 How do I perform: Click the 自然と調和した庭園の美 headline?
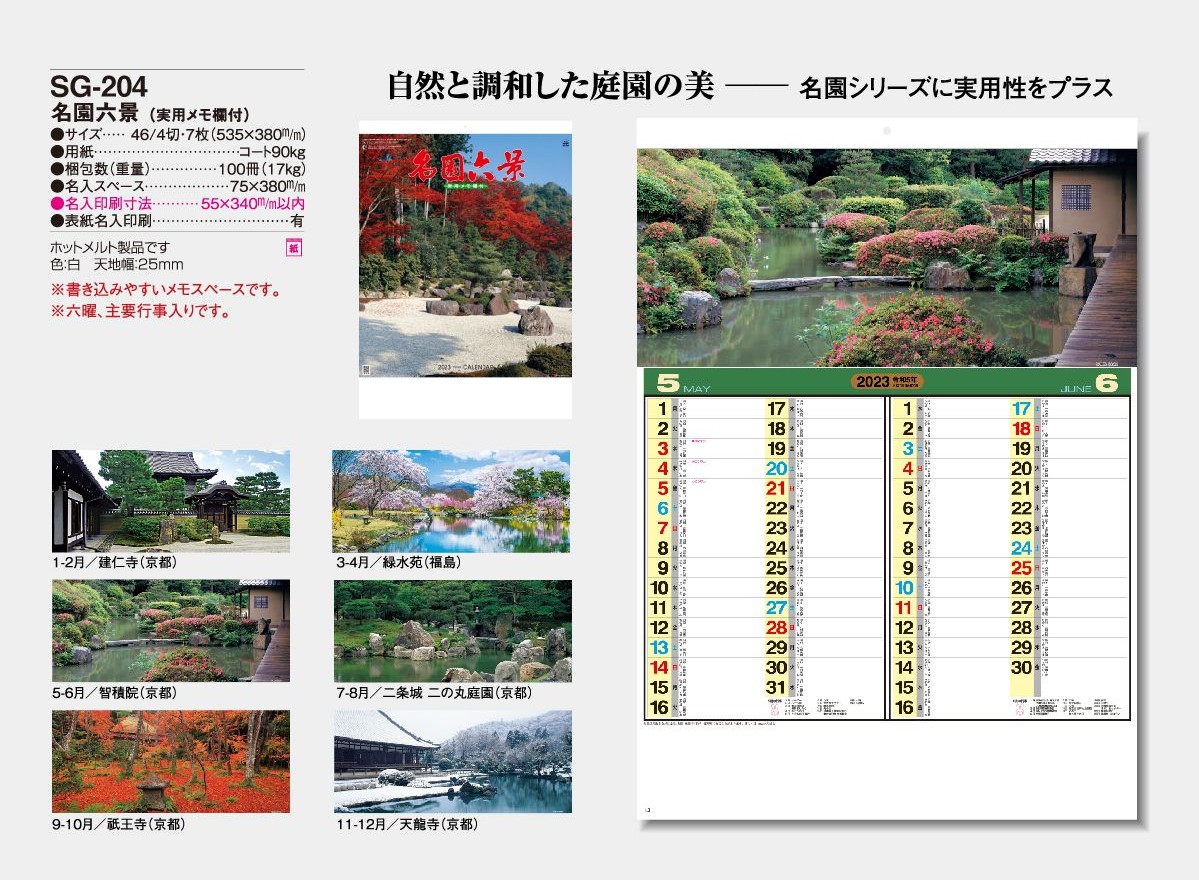(550, 88)
